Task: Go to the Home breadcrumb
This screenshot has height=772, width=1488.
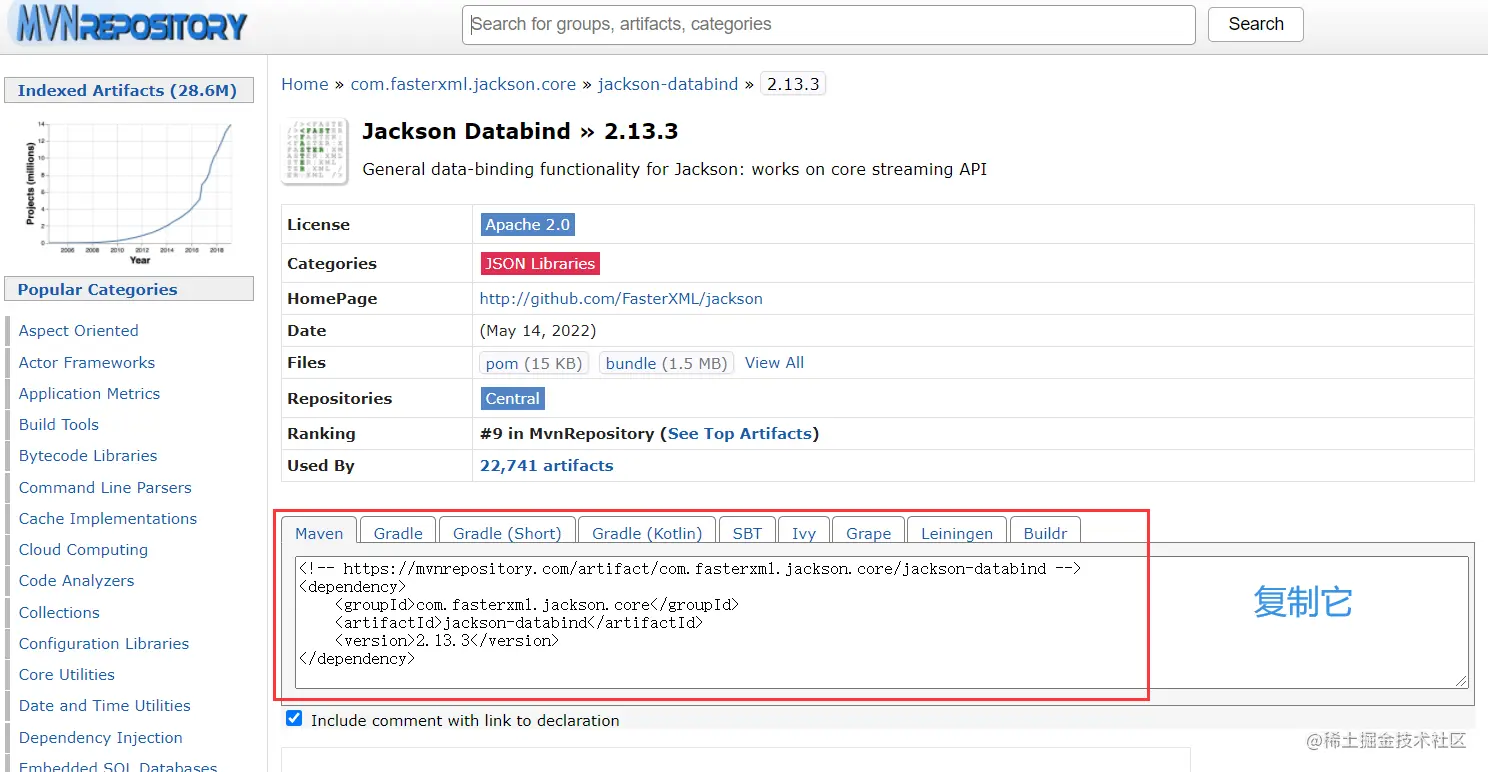Action: [x=305, y=84]
